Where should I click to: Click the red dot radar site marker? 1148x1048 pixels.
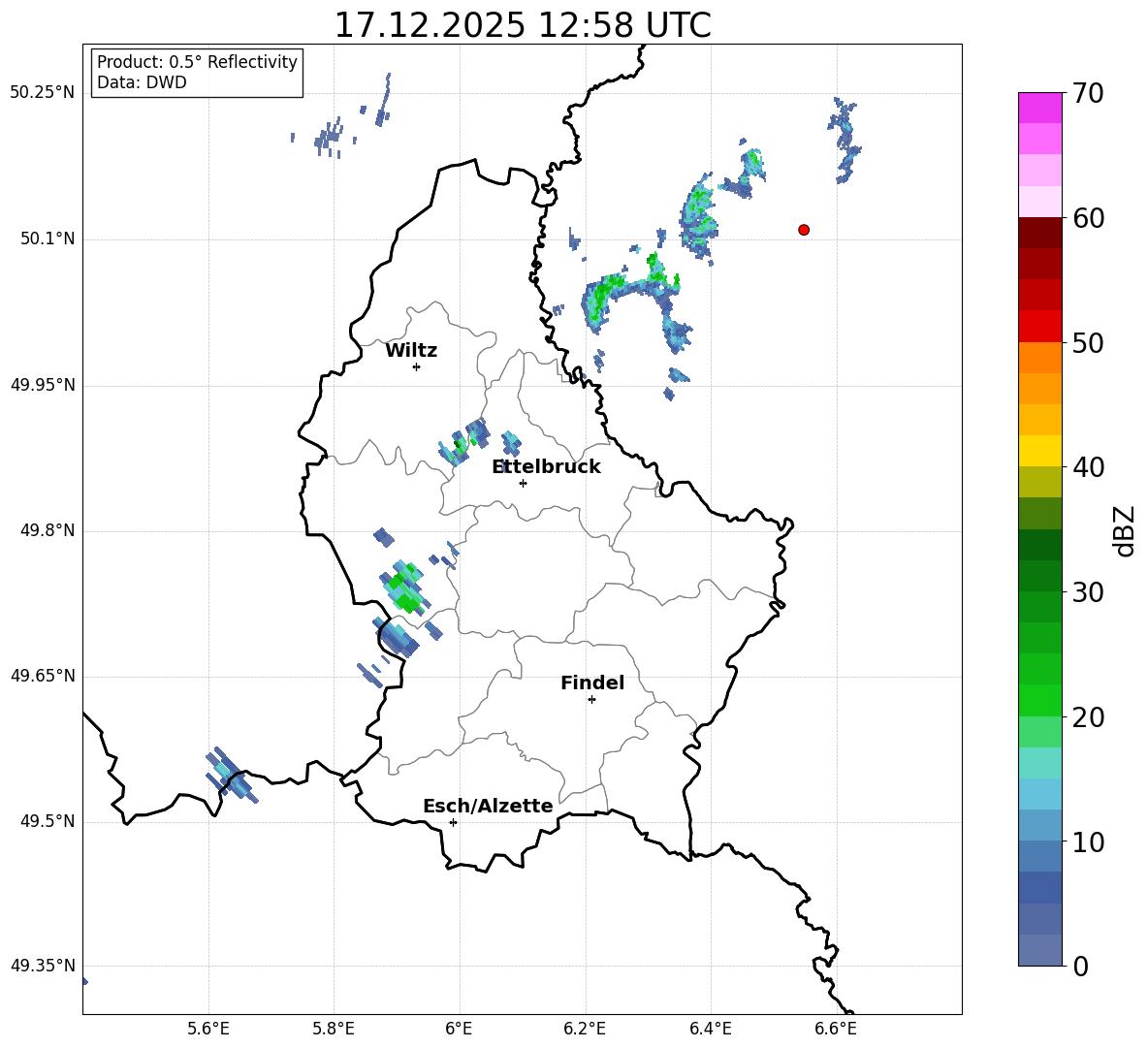(x=803, y=230)
